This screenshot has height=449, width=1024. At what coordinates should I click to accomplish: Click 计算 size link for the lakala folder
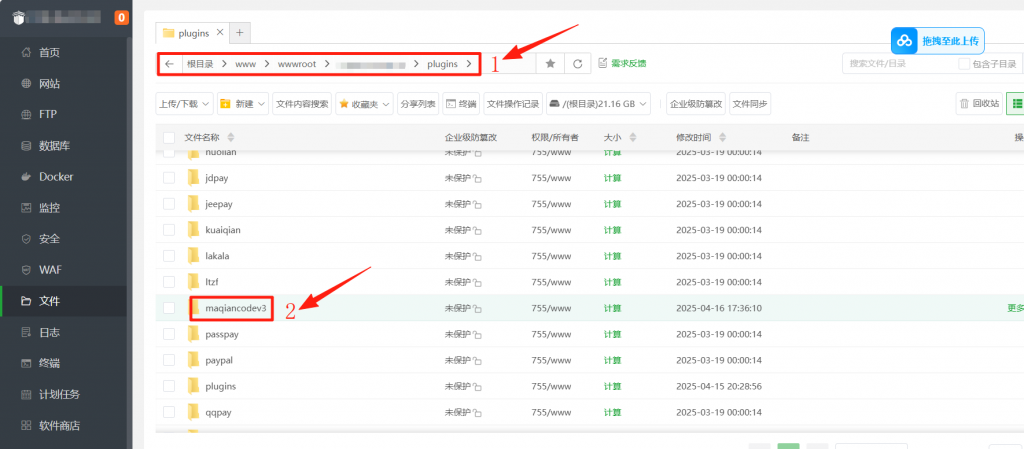pos(612,256)
